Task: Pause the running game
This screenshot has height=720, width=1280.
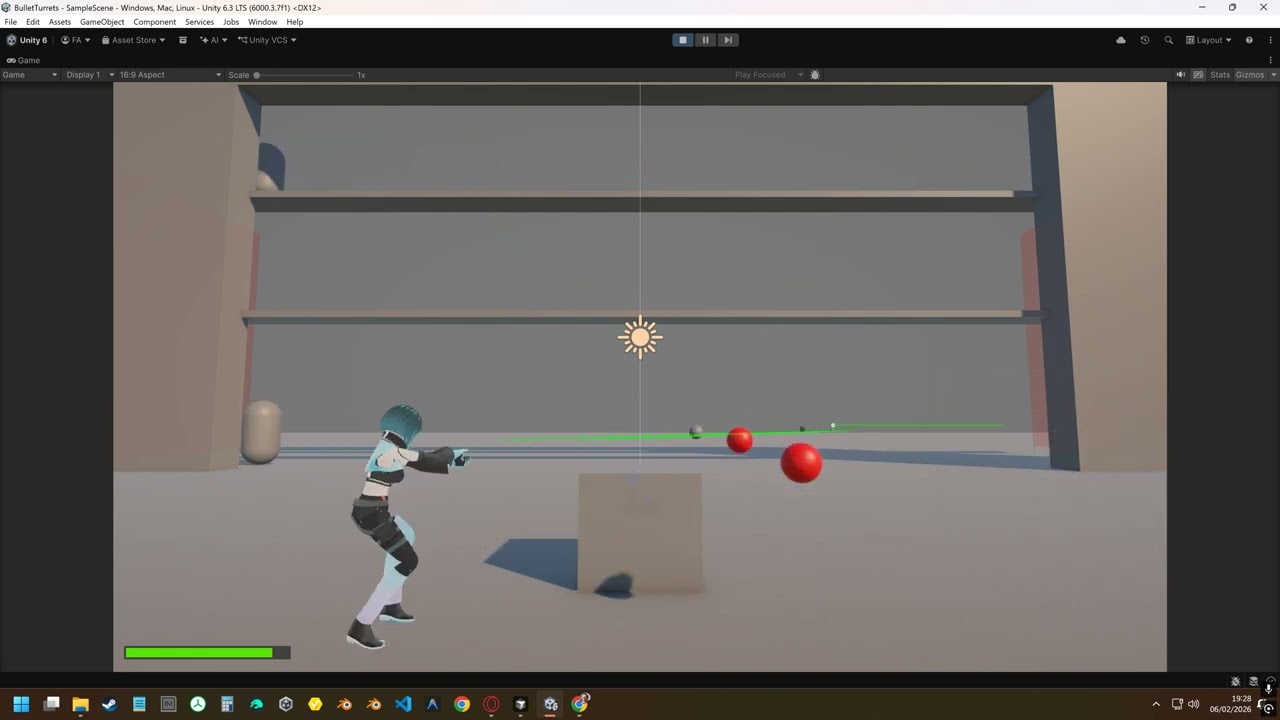Action: pyautogui.click(x=705, y=40)
